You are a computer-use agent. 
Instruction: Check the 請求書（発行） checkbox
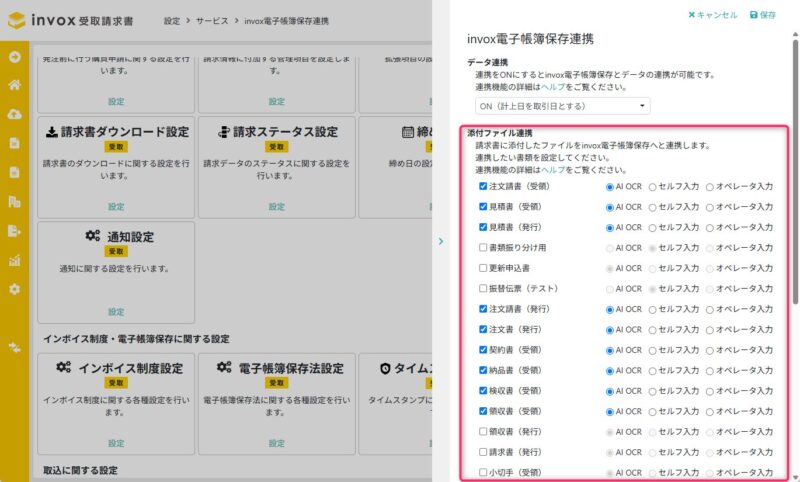click(x=483, y=452)
